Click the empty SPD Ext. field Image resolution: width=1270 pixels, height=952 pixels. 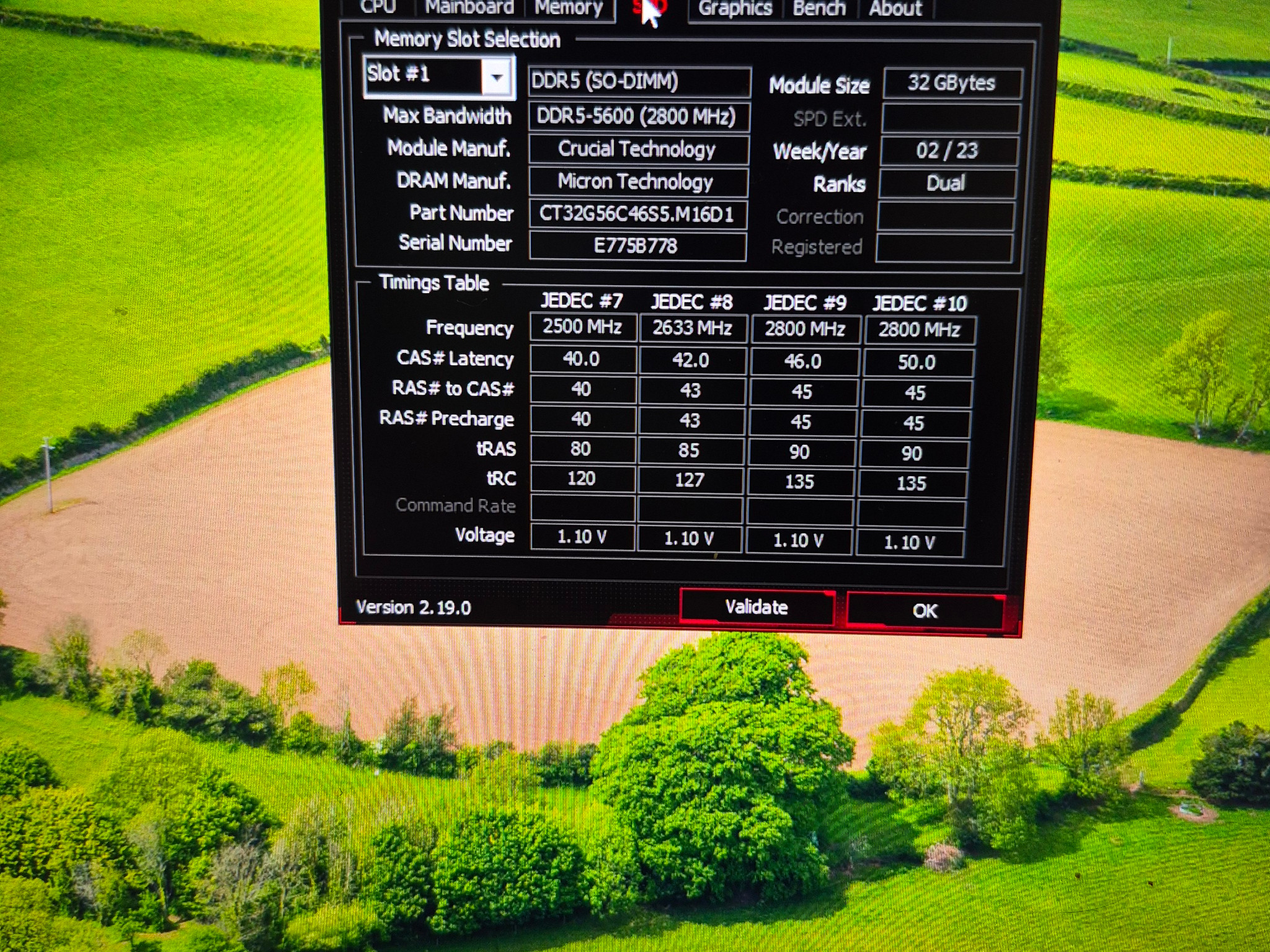pyautogui.click(x=951, y=118)
